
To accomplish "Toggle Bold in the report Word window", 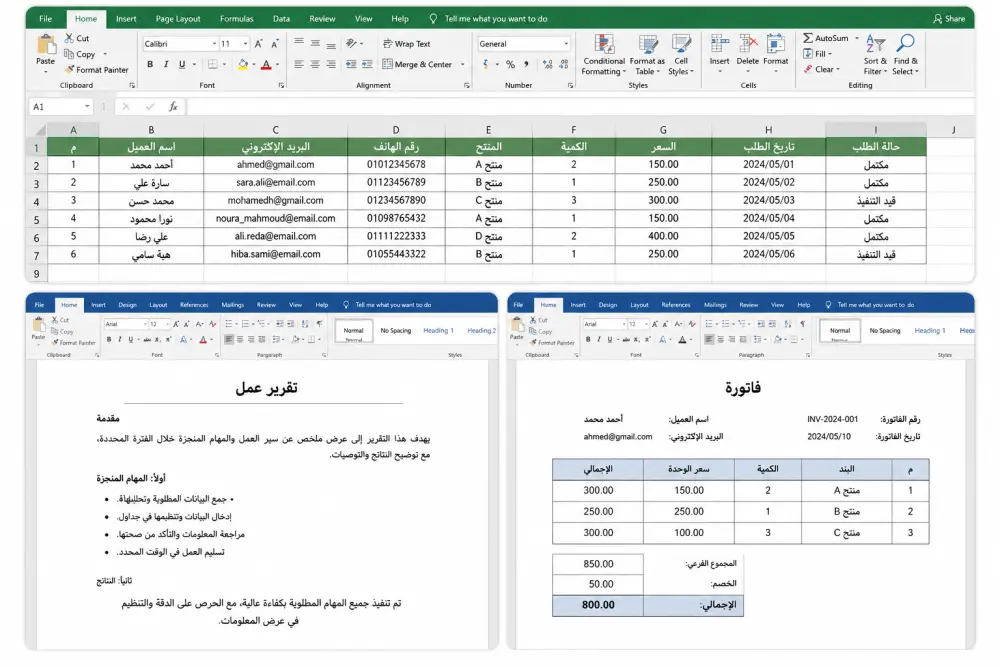I will tap(109, 339).
